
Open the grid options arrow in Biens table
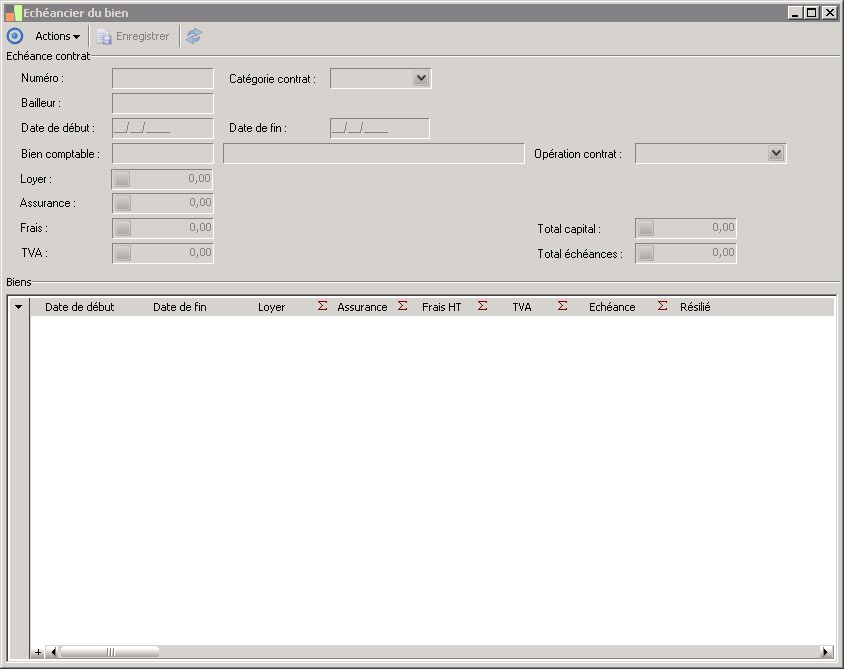tap(19, 307)
